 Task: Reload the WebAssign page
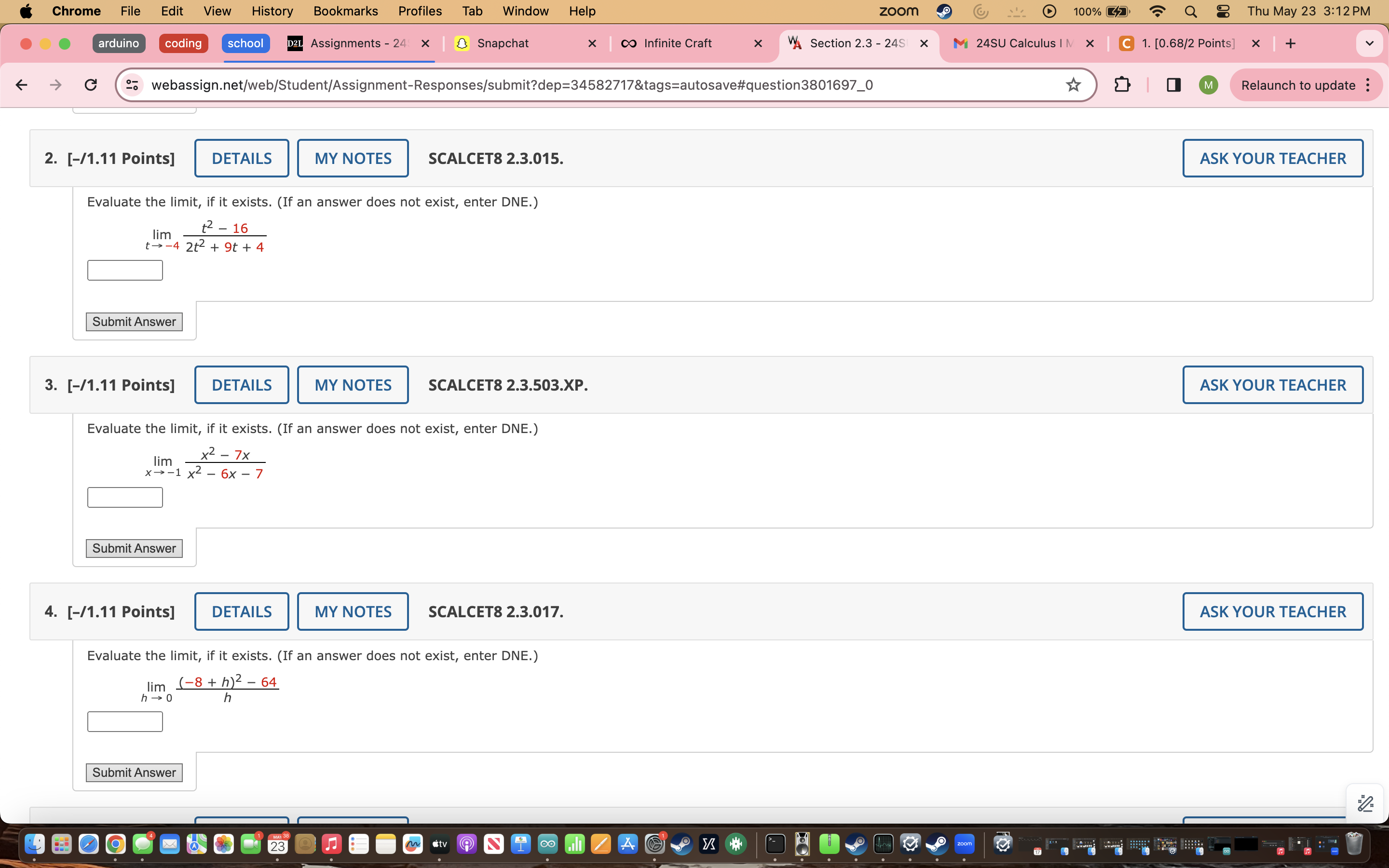(x=91, y=85)
